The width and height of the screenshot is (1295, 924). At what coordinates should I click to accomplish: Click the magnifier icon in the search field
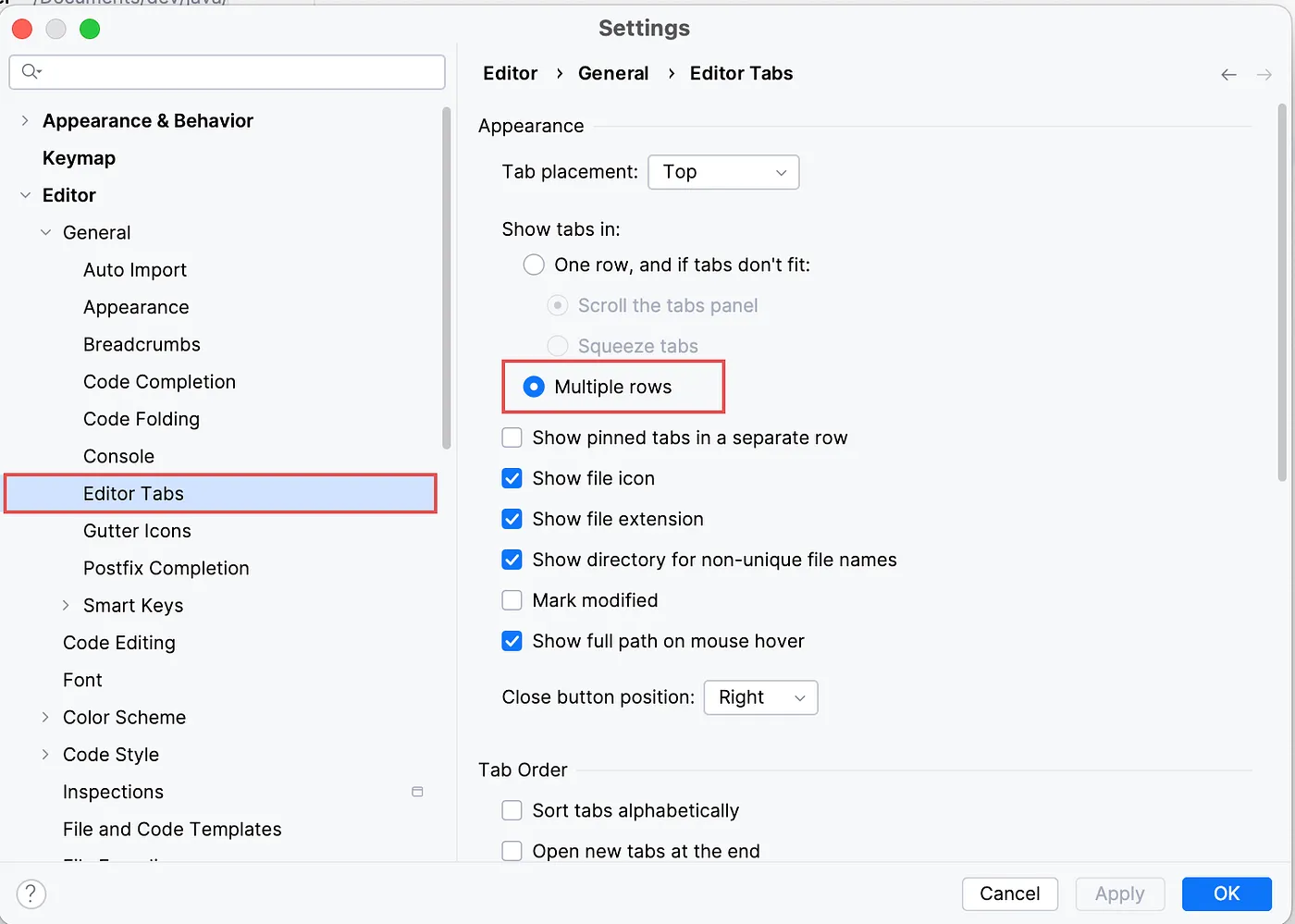[29, 71]
